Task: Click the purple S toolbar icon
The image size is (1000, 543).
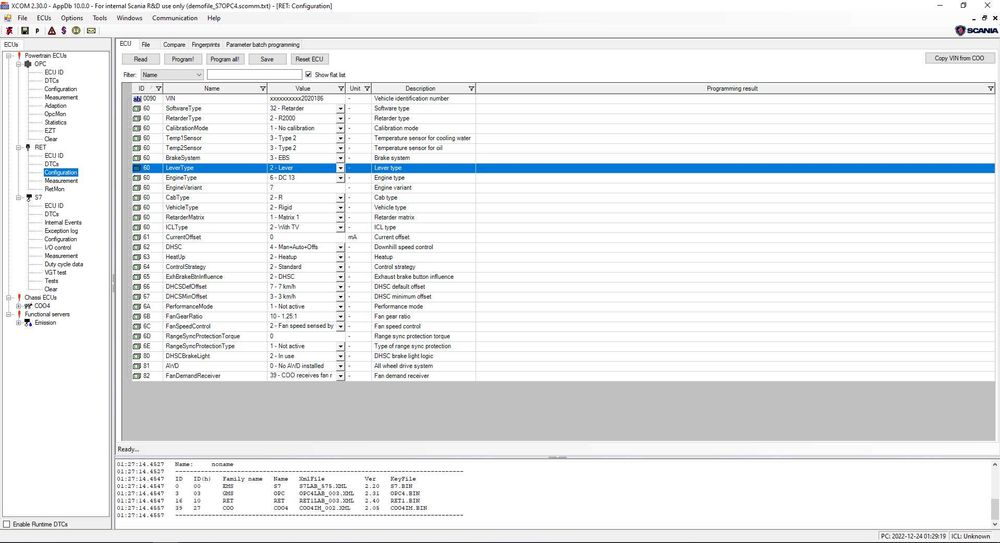Action: (64, 31)
